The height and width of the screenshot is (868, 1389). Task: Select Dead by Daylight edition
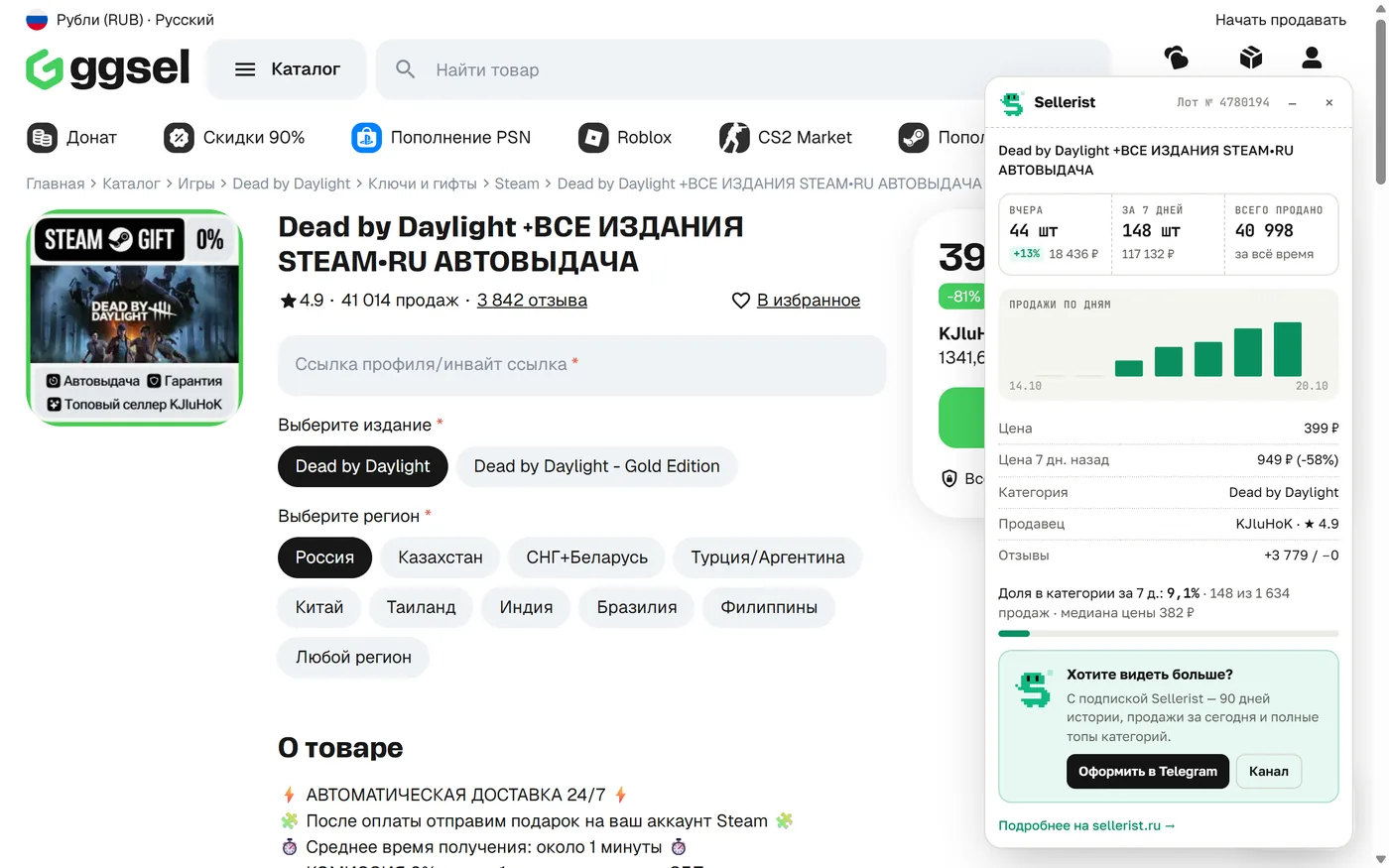click(x=362, y=466)
